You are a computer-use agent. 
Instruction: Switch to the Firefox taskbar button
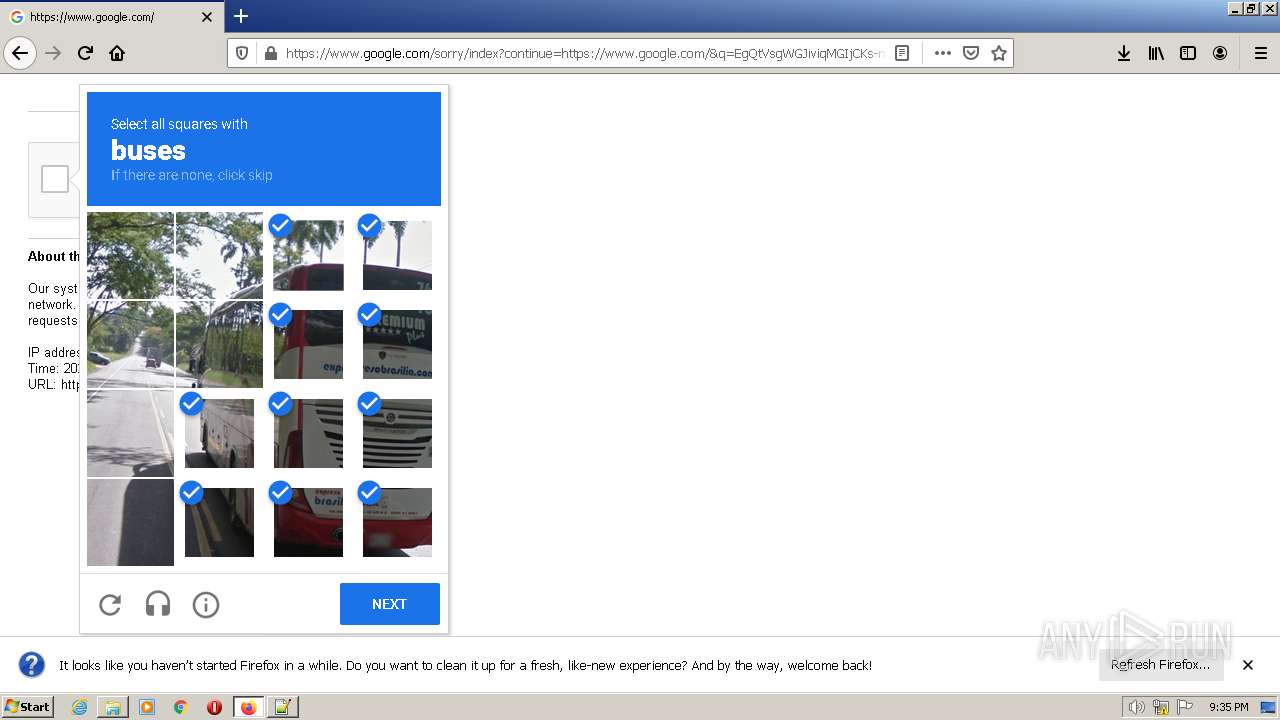248,707
